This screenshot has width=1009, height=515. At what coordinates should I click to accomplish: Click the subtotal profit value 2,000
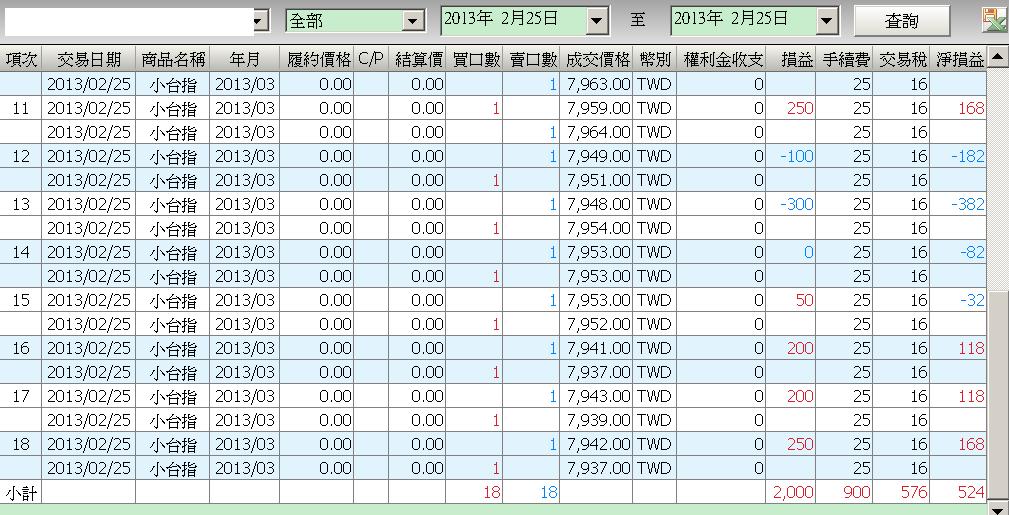coord(793,492)
